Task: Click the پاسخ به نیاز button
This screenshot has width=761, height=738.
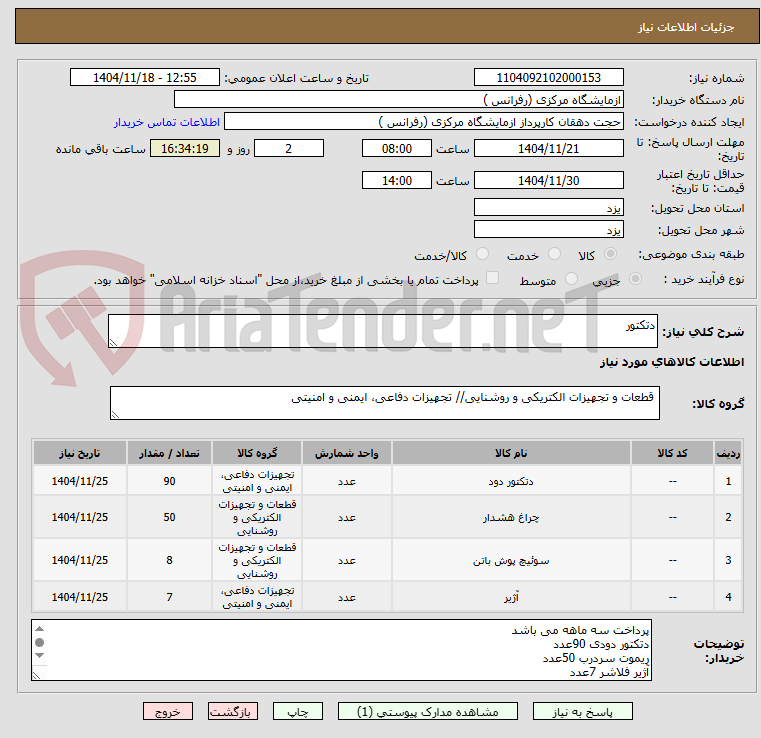Action: click(582, 711)
